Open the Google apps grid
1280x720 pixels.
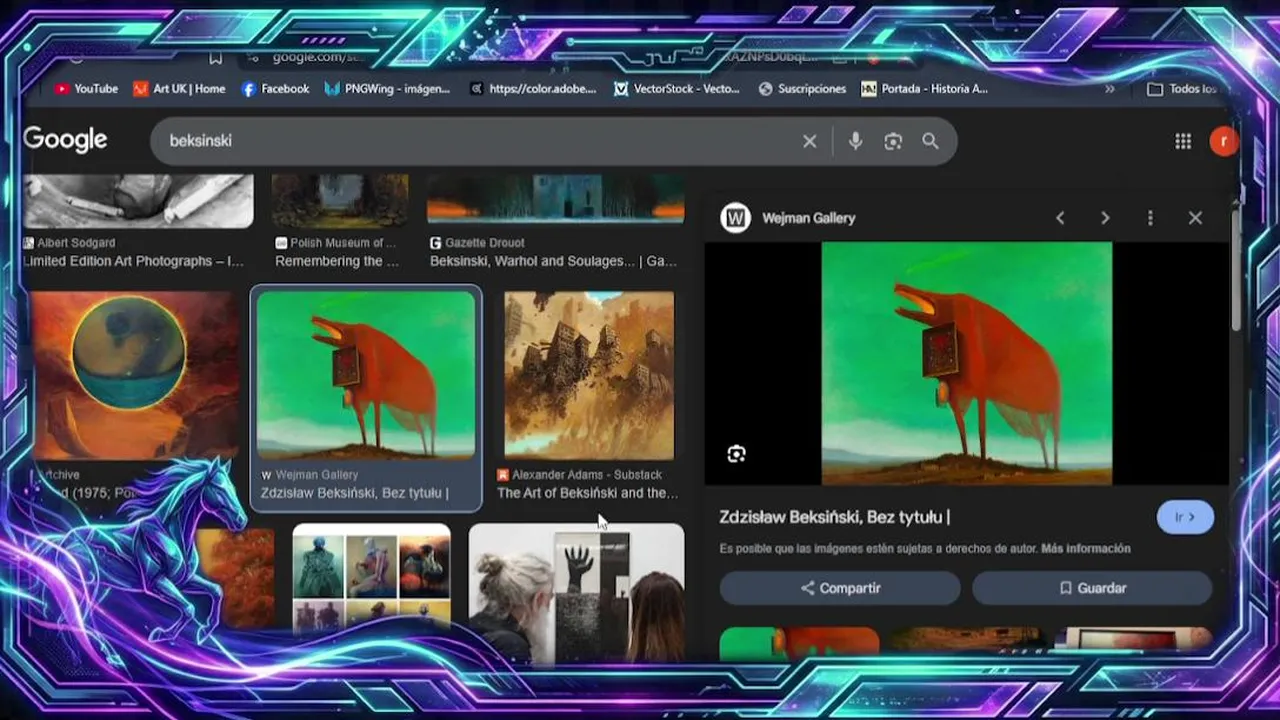point(1183,142)
